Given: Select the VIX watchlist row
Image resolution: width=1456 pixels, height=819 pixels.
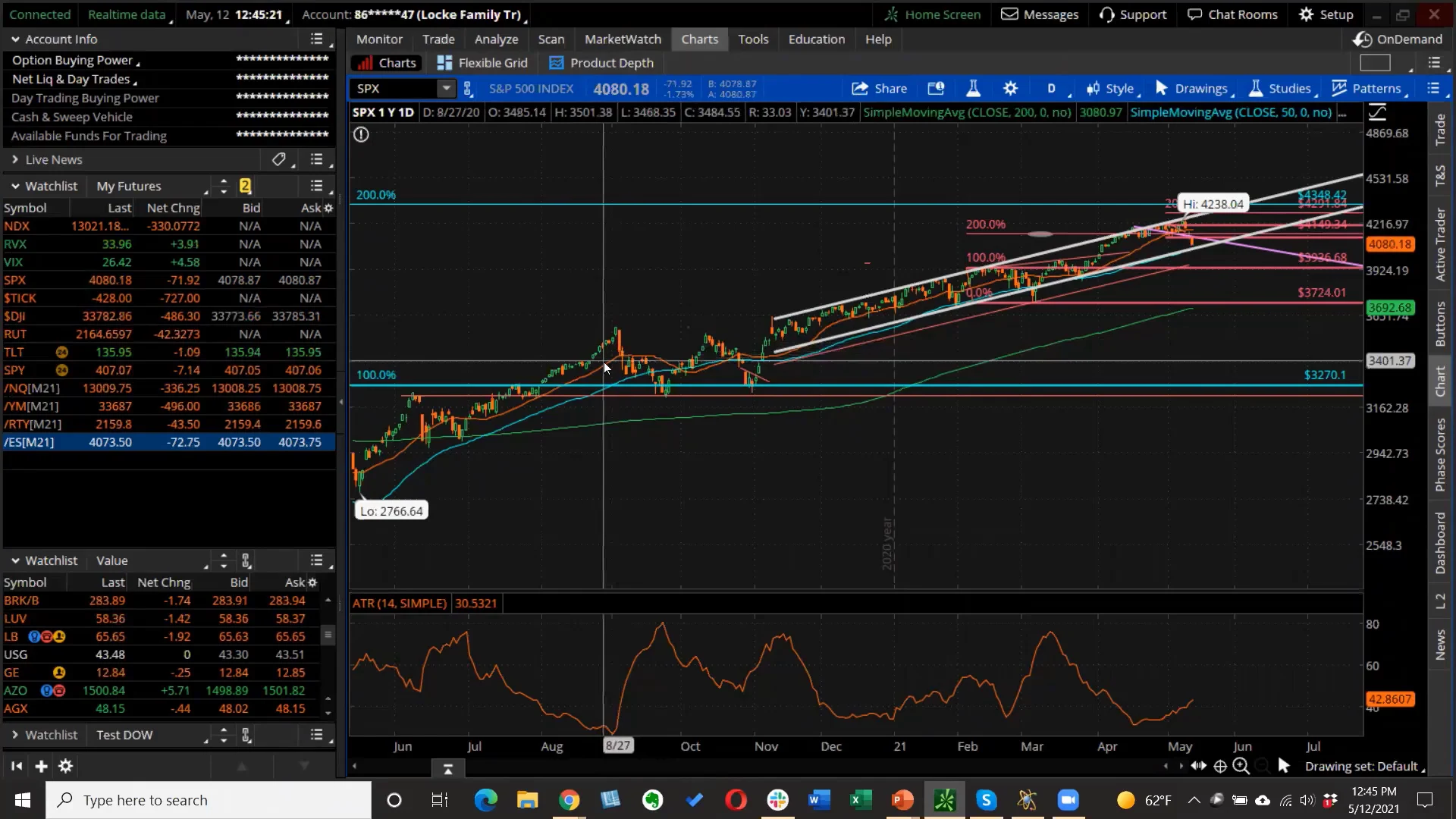Looking at the screenshot, I should pos(168,262).
